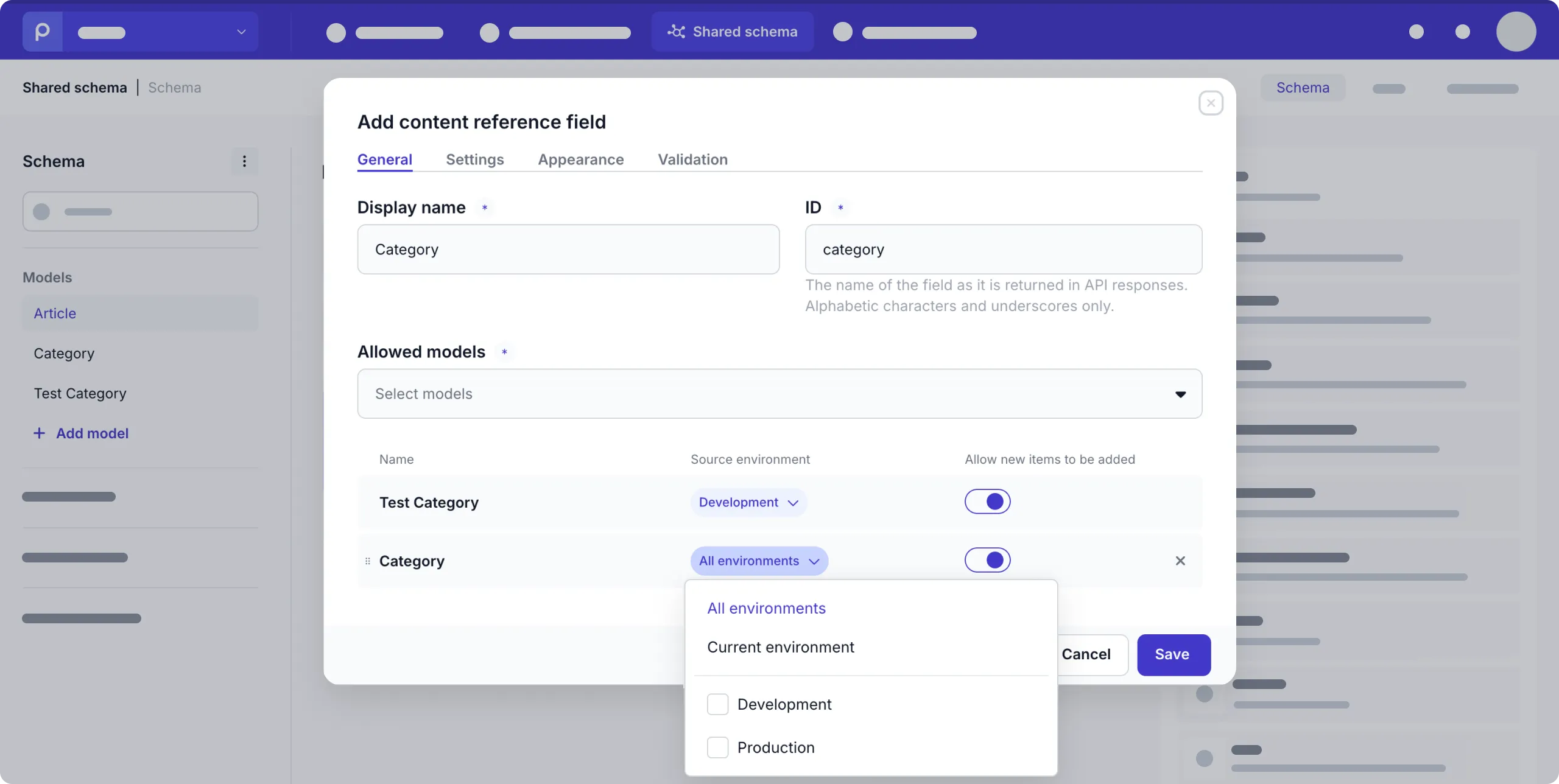The width and height of the screenshot is (1559, 784).
Task: Toggle allow new items for Test Category
Action: [x=987, y=502]
